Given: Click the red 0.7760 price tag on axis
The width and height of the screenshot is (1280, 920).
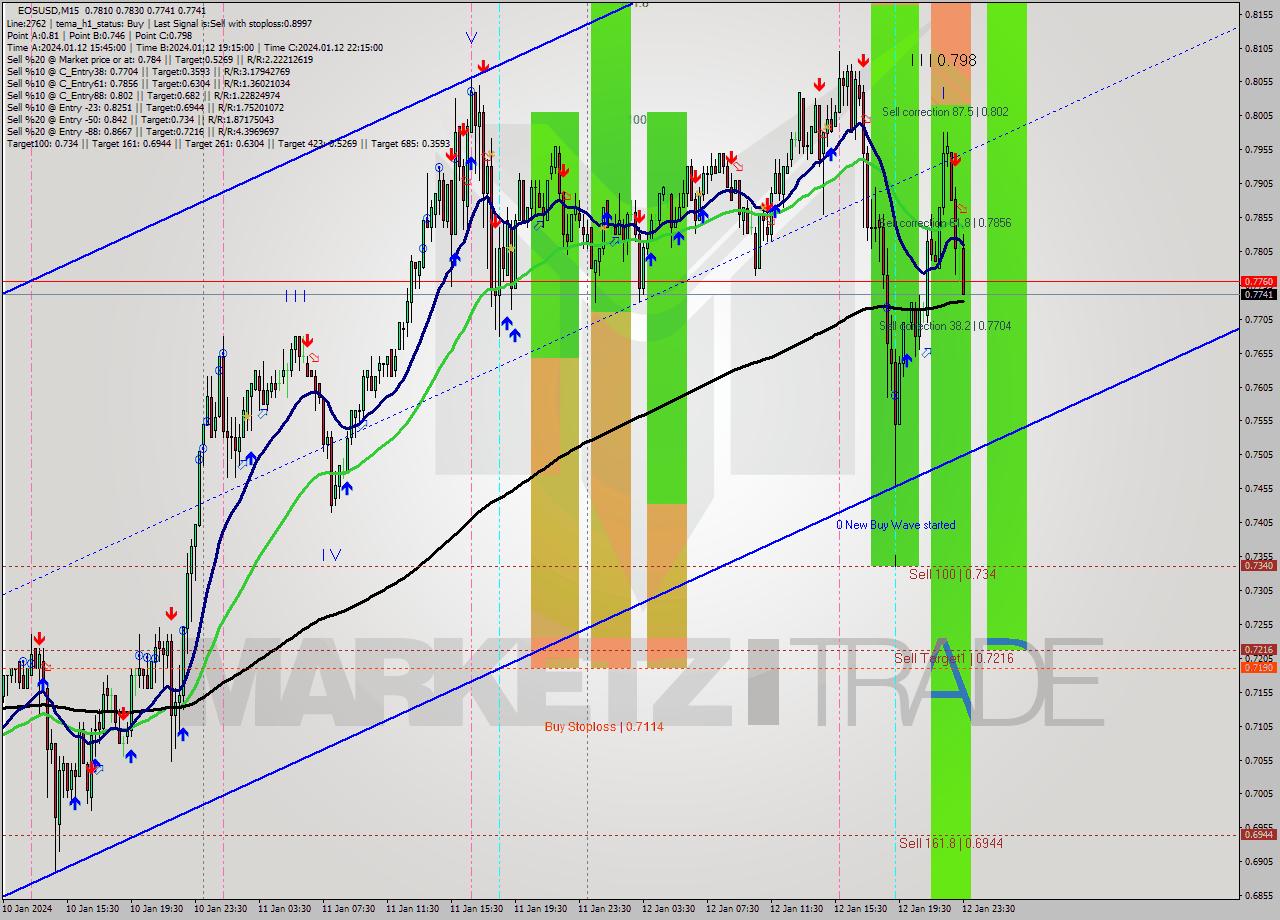Looking at the screenshot, I should (1258, 282).
